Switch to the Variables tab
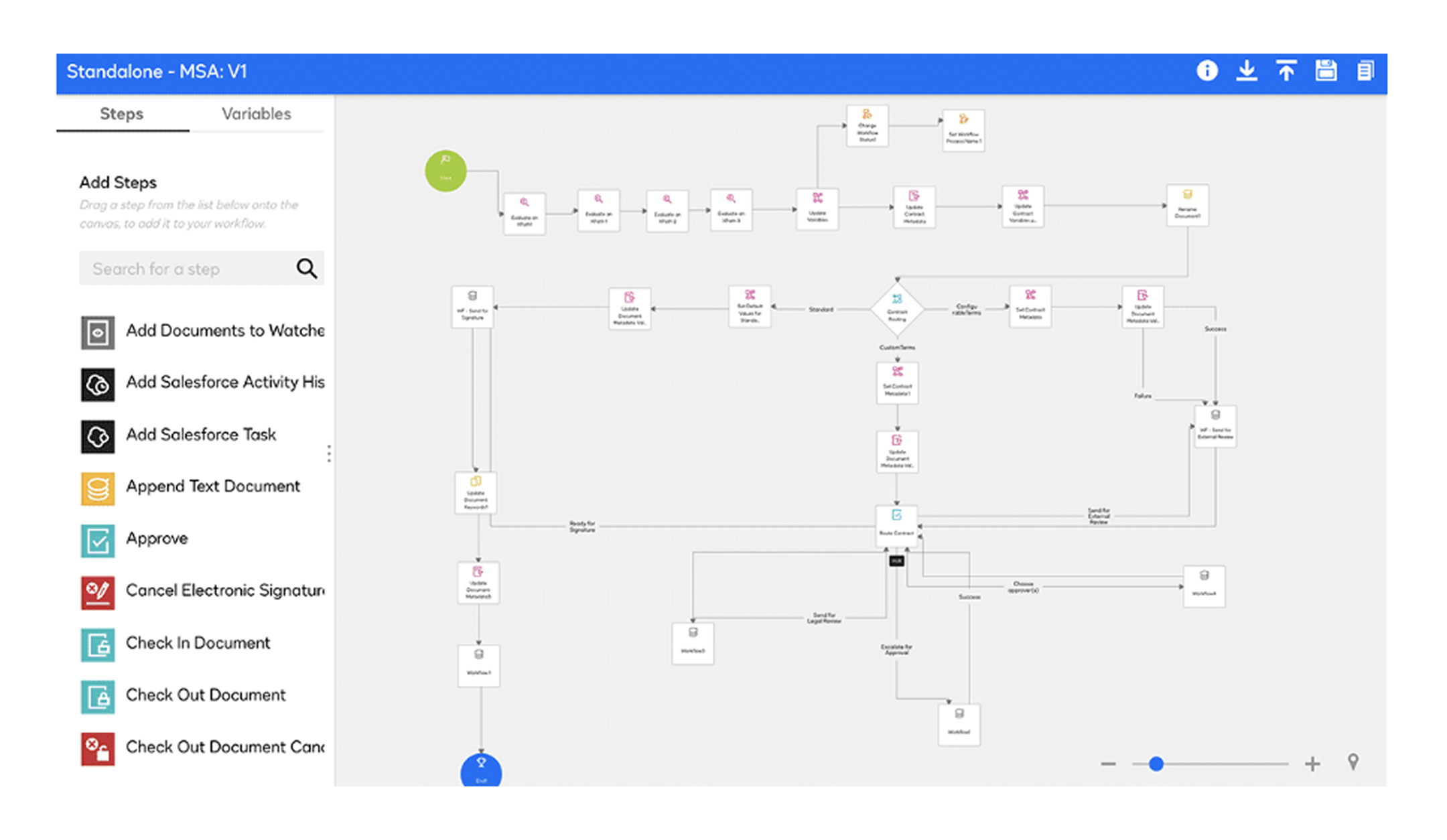Viewport: 1447px width, 840px height. (256, 114)
